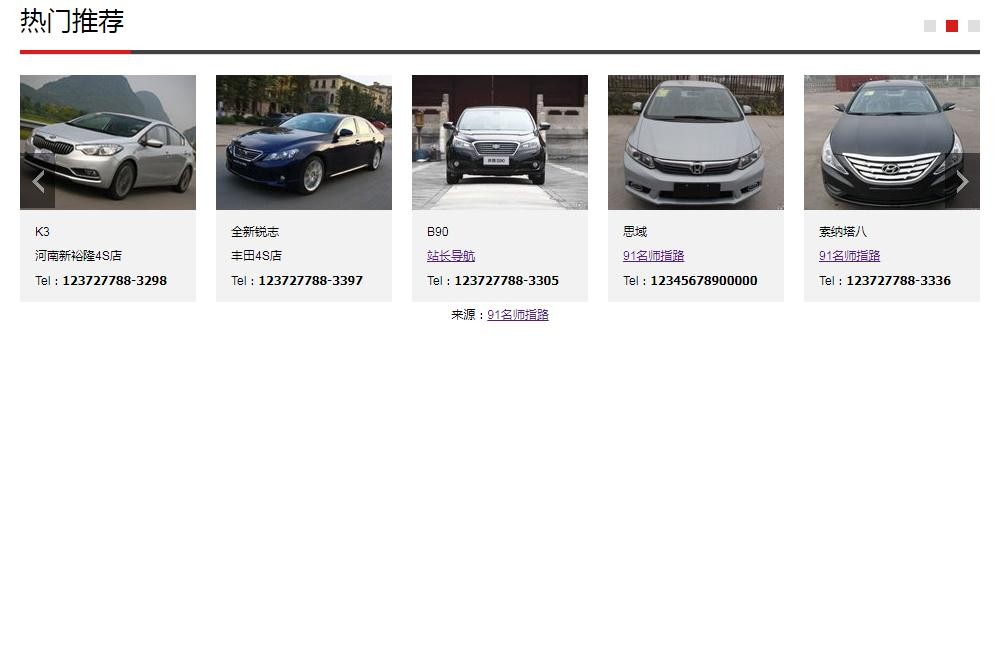Click the 丰田4S店 dealer name
997x656 pixels.
point(256,256)
